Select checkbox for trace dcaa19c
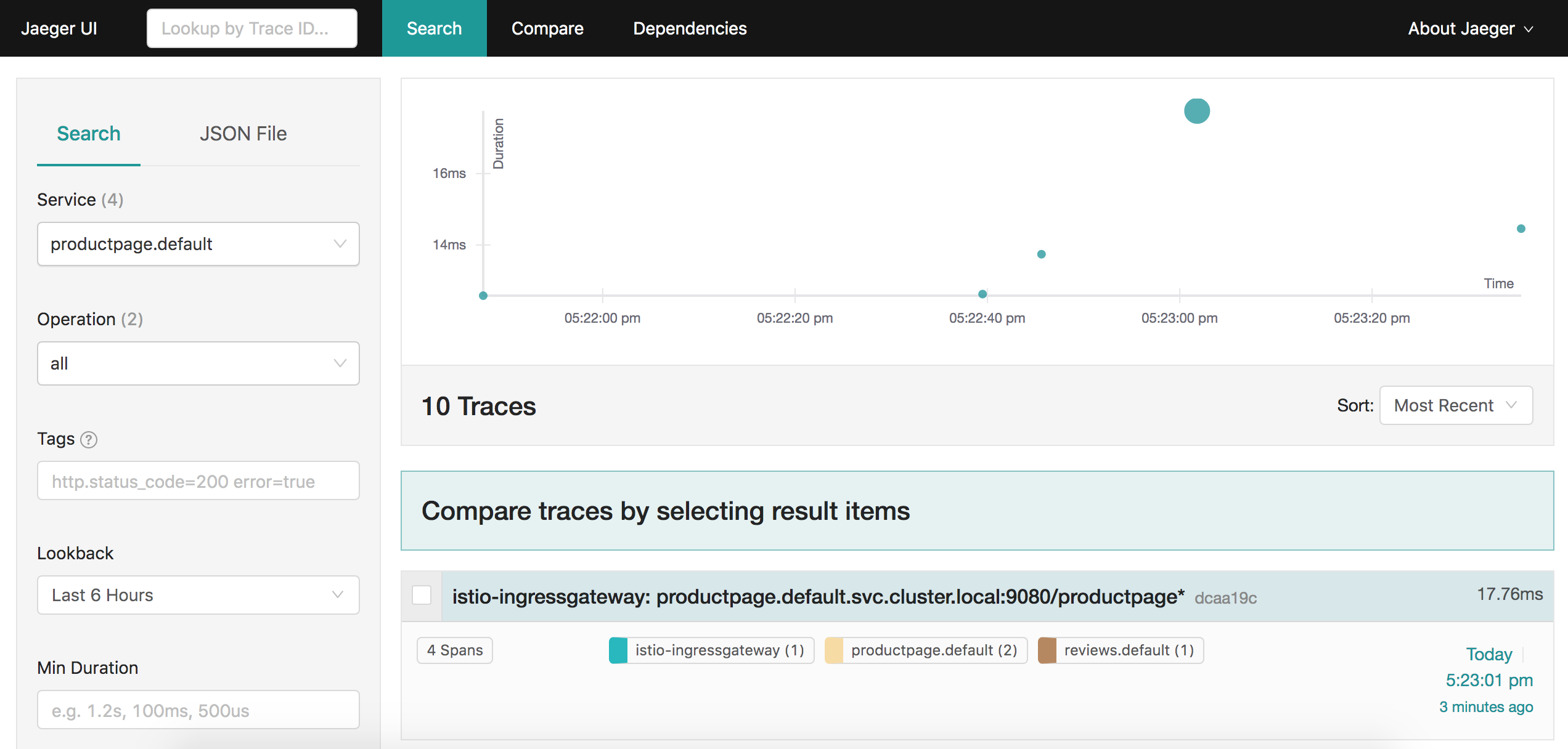1568x749 pixels. click(x=422, y=596)
